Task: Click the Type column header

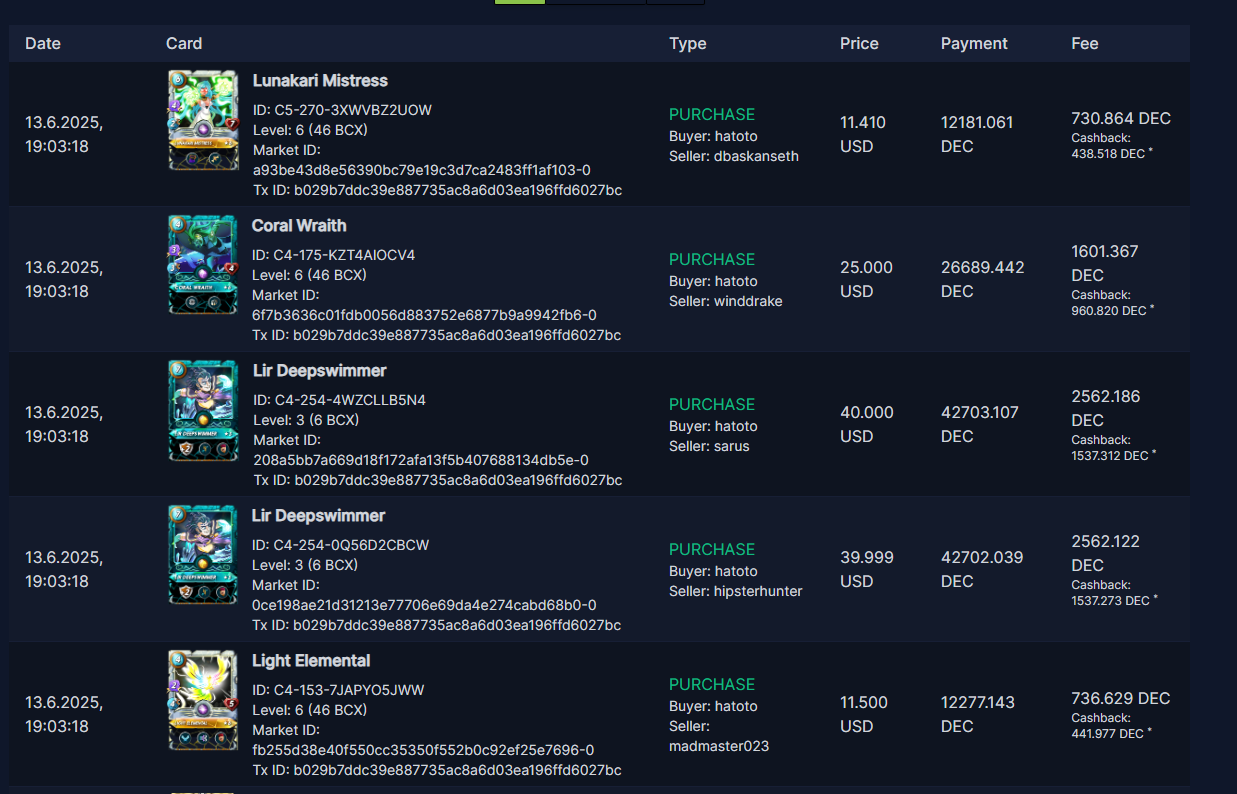Action: [x=688, y=43]
